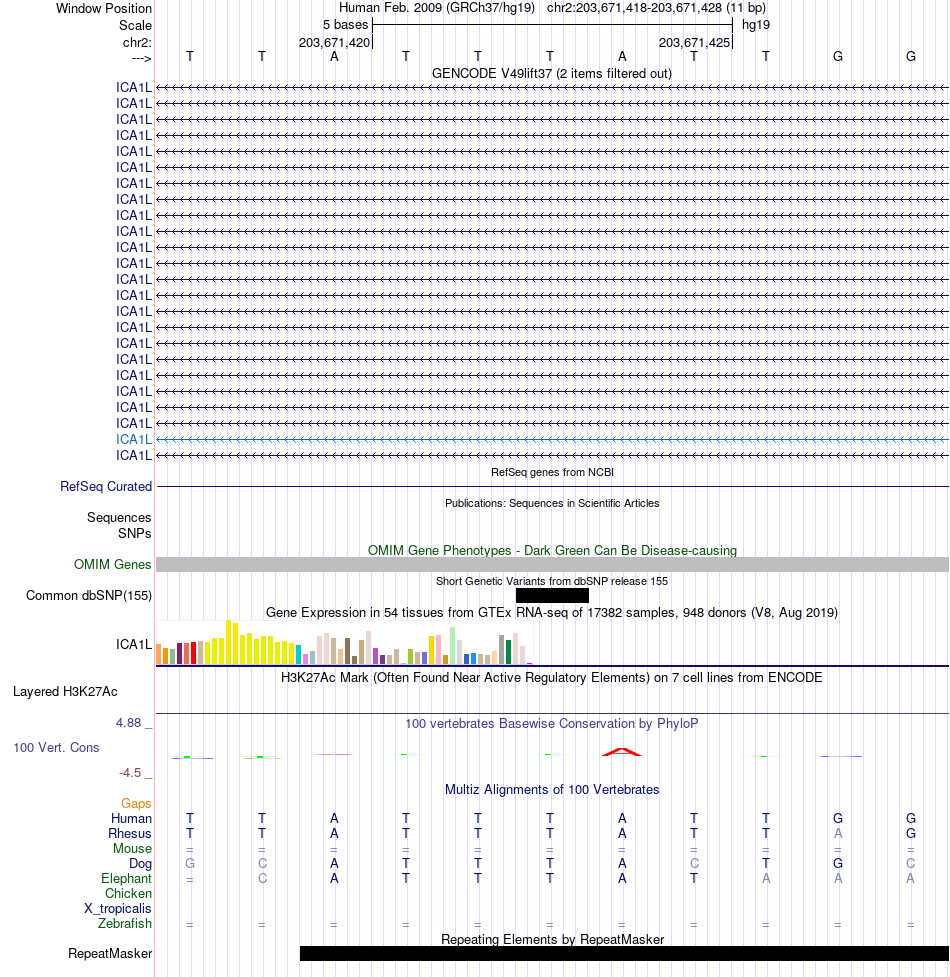This screenshot has height=977, width=950.
Task: Select the Human alignment row label
Action: coord(131,819)
